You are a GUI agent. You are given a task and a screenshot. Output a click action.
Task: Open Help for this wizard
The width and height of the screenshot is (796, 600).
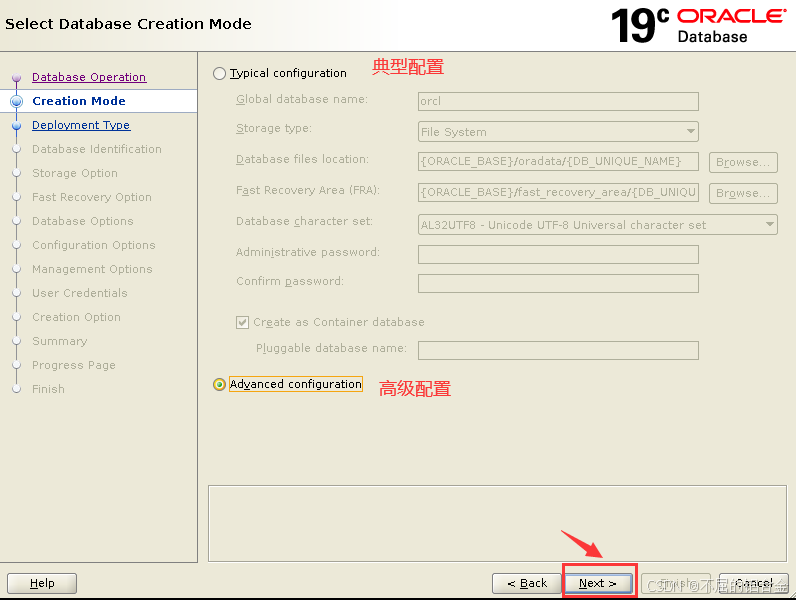pos(42,583)
